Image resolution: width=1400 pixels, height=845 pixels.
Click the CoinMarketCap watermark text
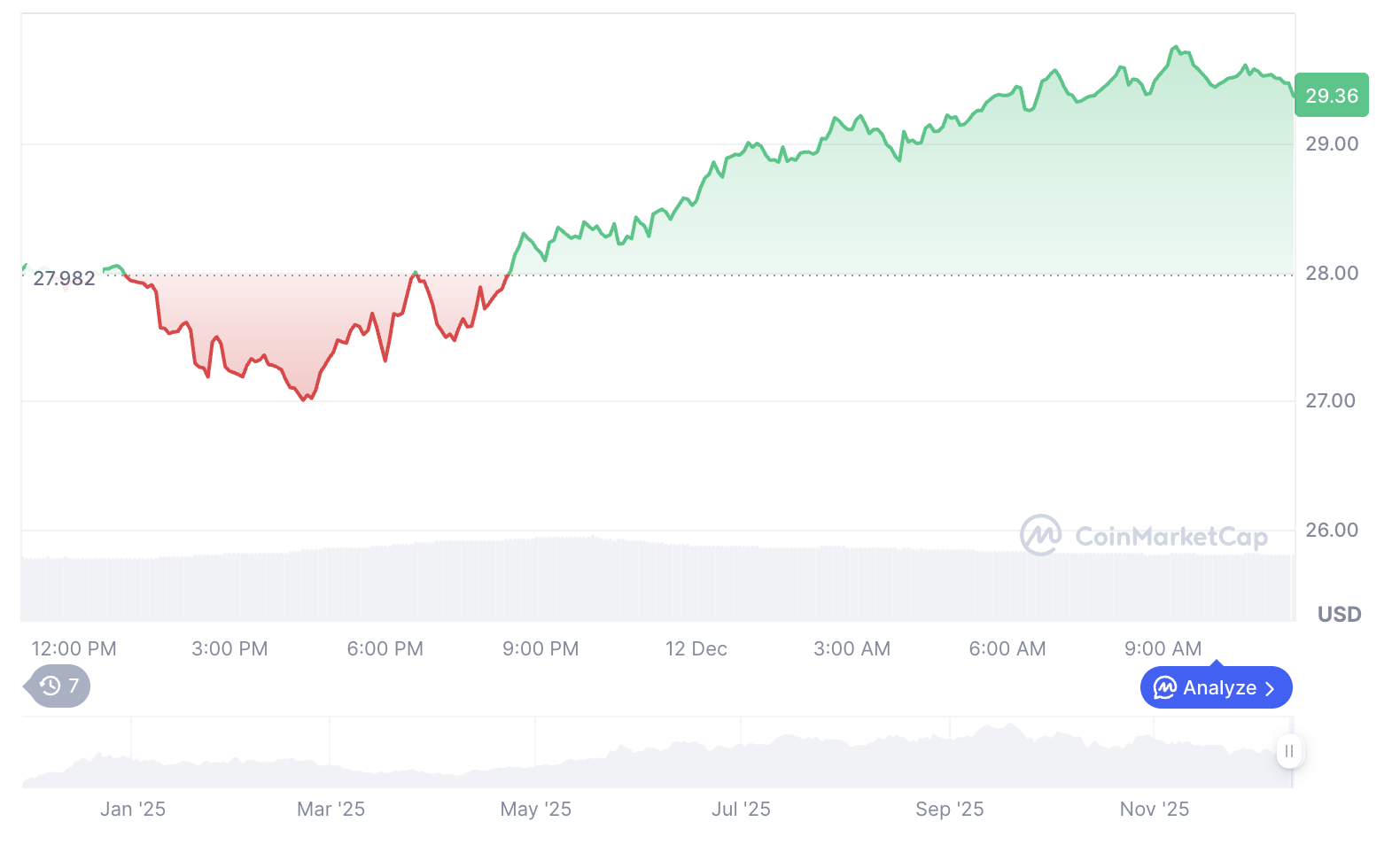pyautogui.click(x=1171, y=537)
